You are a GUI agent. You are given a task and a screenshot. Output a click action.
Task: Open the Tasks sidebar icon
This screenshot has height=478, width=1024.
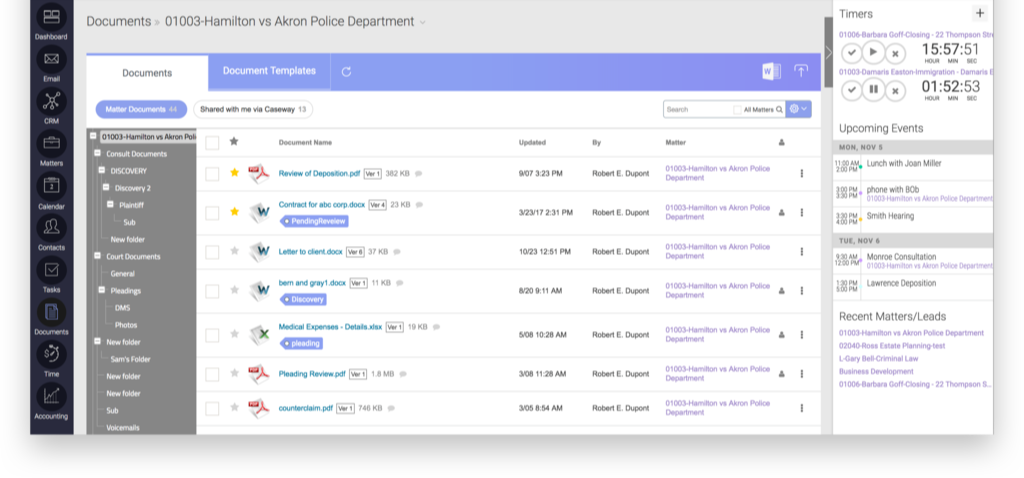pyautogui.click(x=51, y=270)
